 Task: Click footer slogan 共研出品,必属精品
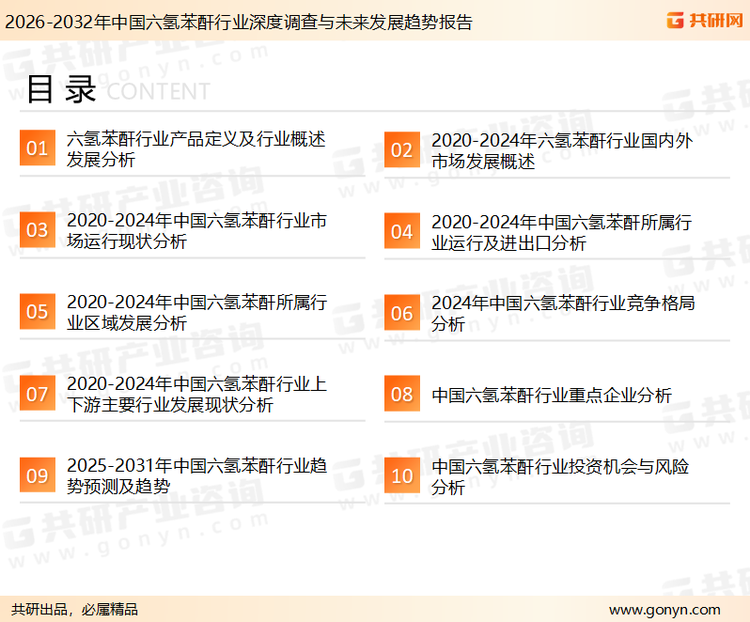[x=75, y=610]
